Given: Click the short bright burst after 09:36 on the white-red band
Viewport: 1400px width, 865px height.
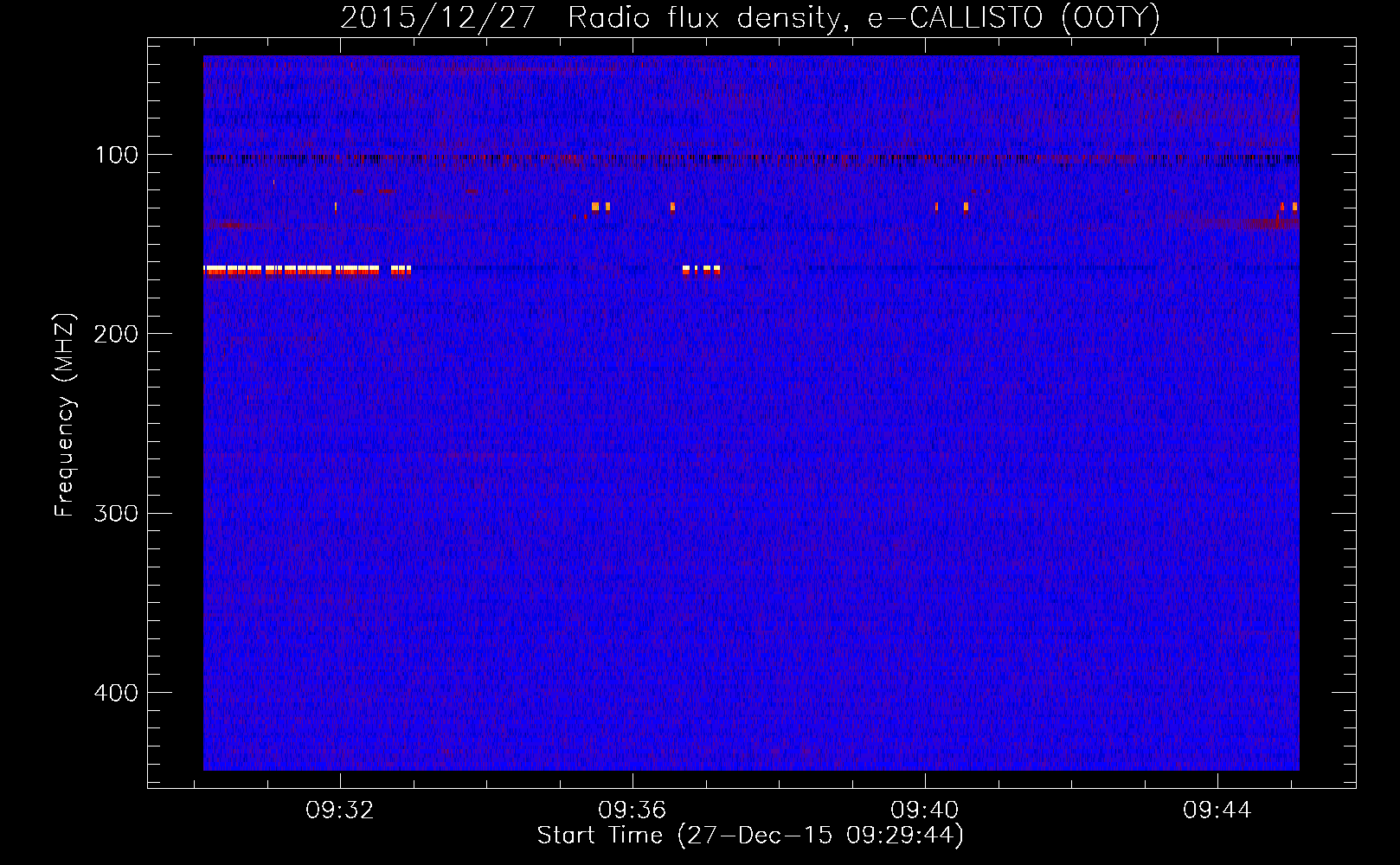Looking at the screenshot, I should (x=701, y=270).
